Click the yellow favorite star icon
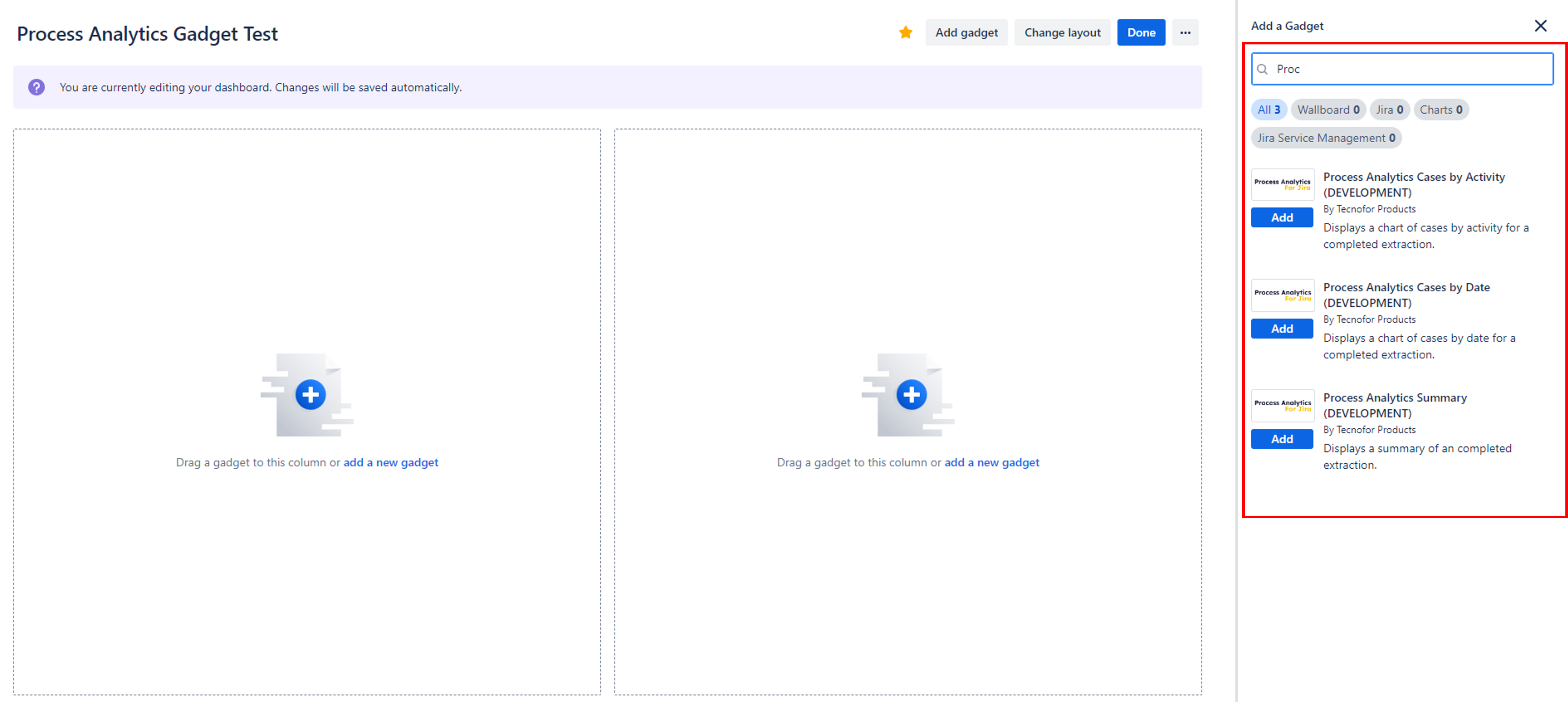 tap(905, 33)
